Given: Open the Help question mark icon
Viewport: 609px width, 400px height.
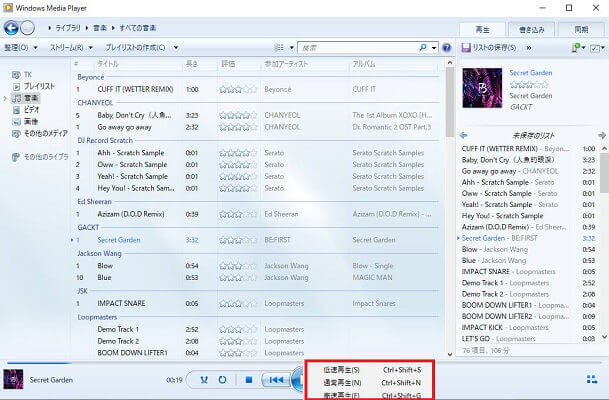Looking at the screenshot, I should coord(447,48).
